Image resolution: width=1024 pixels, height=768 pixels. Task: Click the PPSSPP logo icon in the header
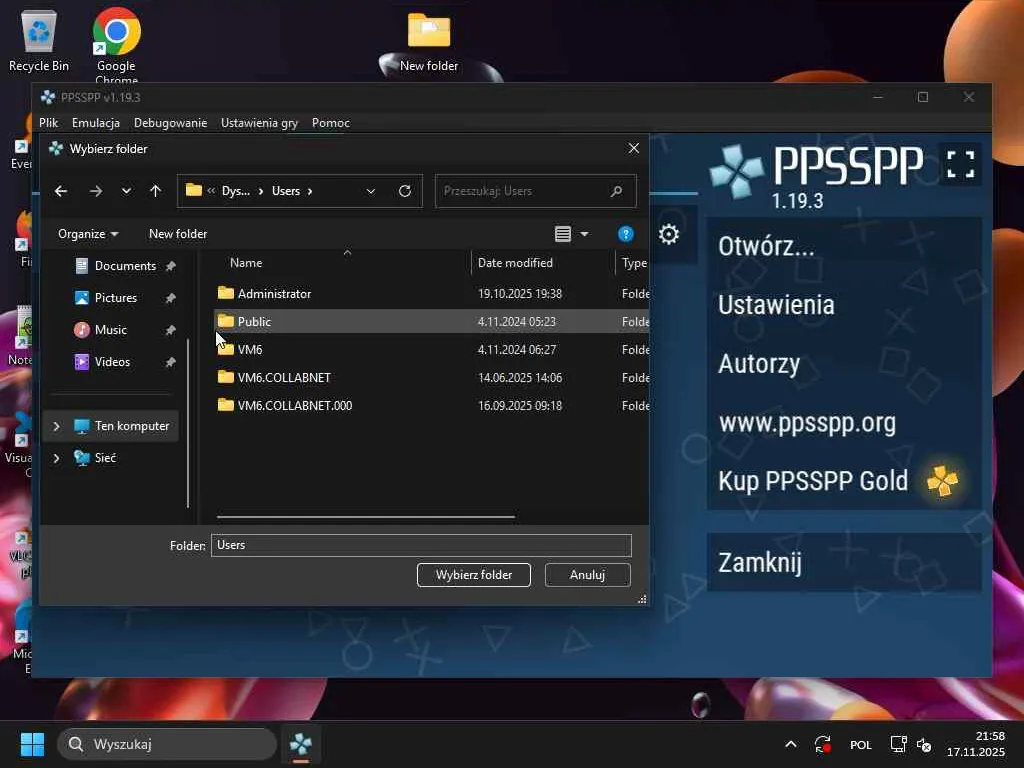(x=737, y=171)
